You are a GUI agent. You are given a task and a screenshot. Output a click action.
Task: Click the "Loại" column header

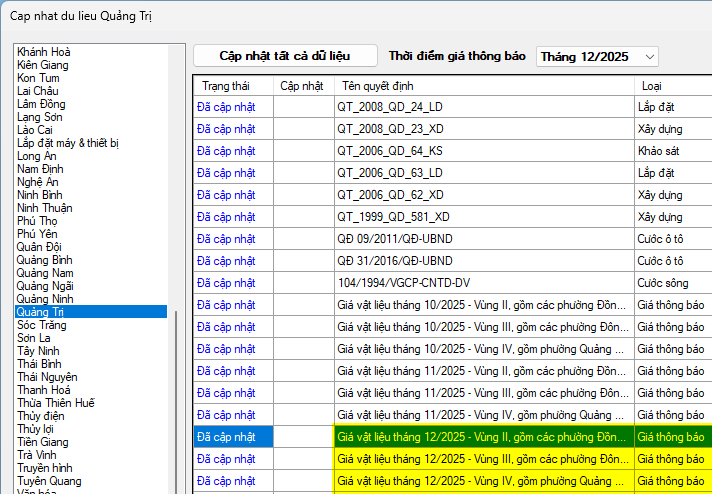click(651, 86)
